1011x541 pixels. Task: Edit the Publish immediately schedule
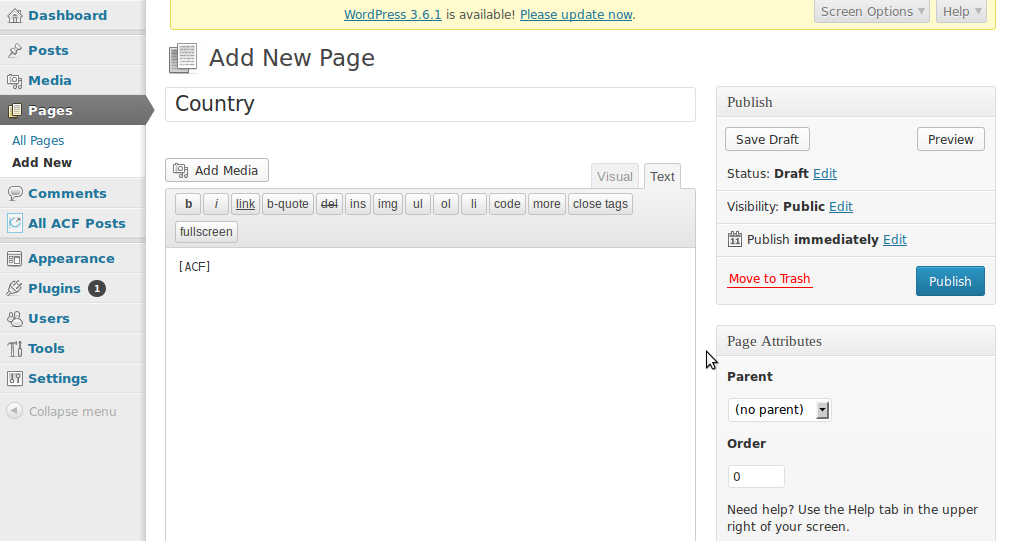pos(895,239)
